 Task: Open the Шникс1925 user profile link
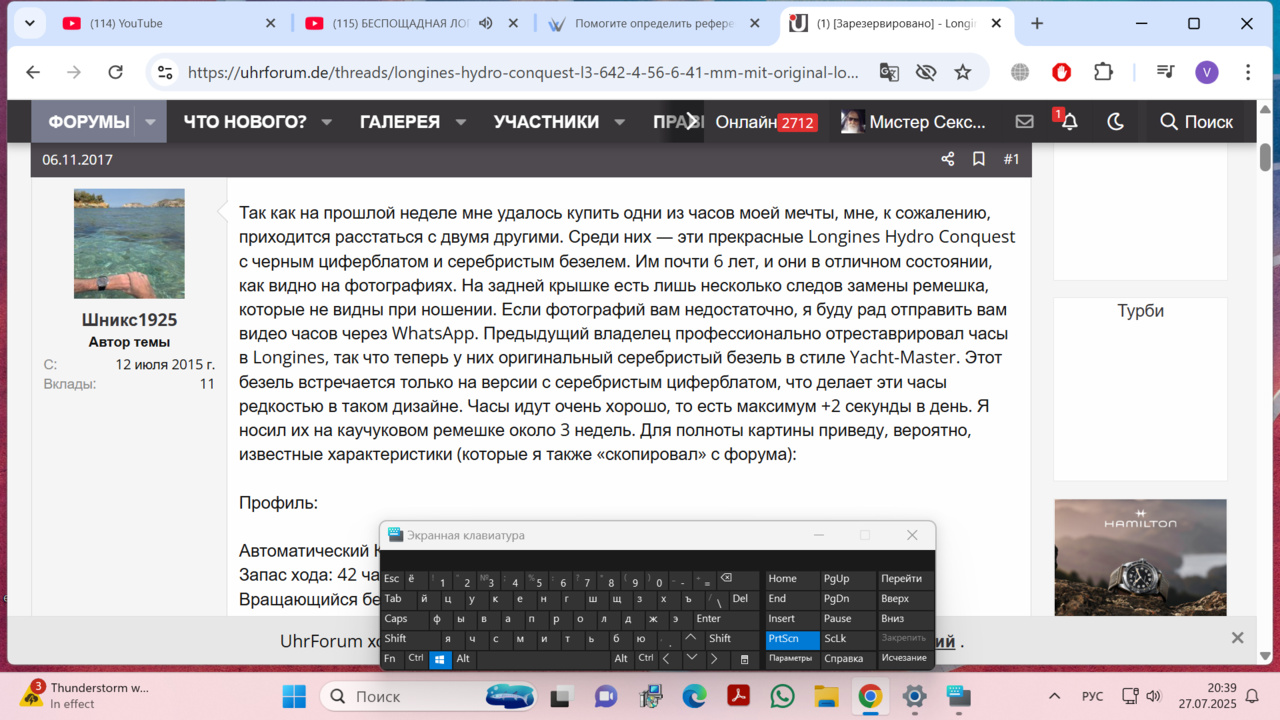click(129, 320)
